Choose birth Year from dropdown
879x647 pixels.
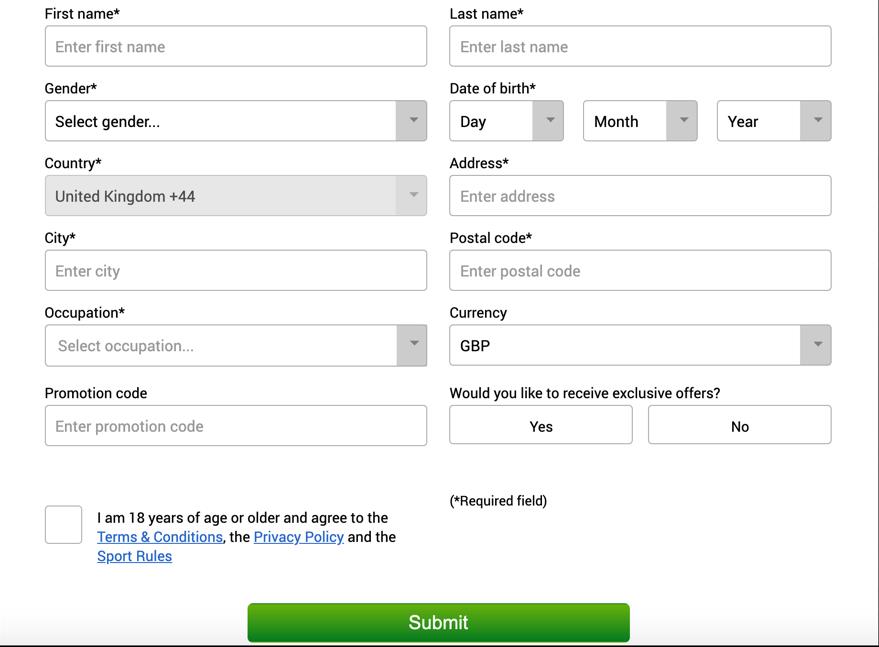pos(774,121)
